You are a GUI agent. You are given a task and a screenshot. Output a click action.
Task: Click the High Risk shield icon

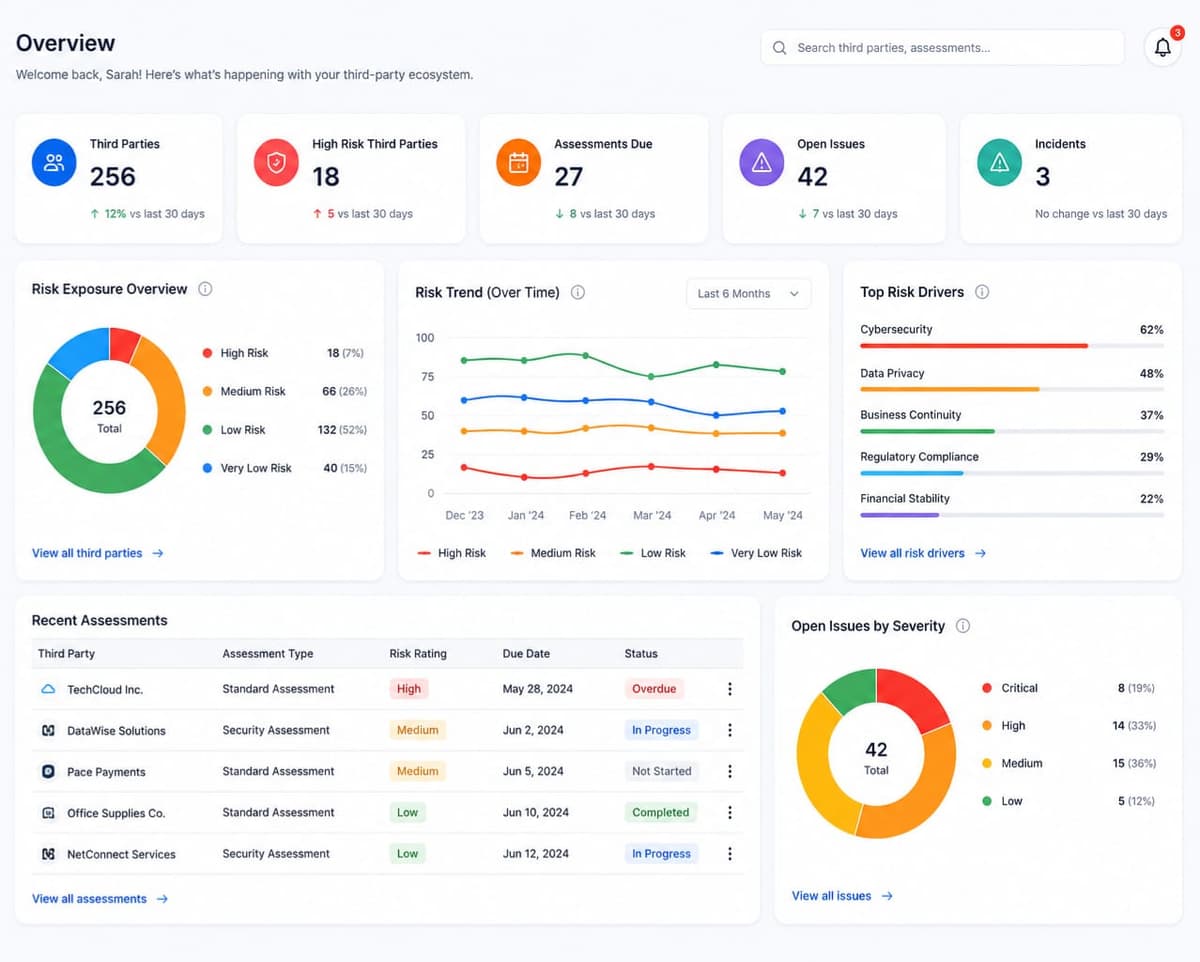pyautogui.click(x=277, y=163)
